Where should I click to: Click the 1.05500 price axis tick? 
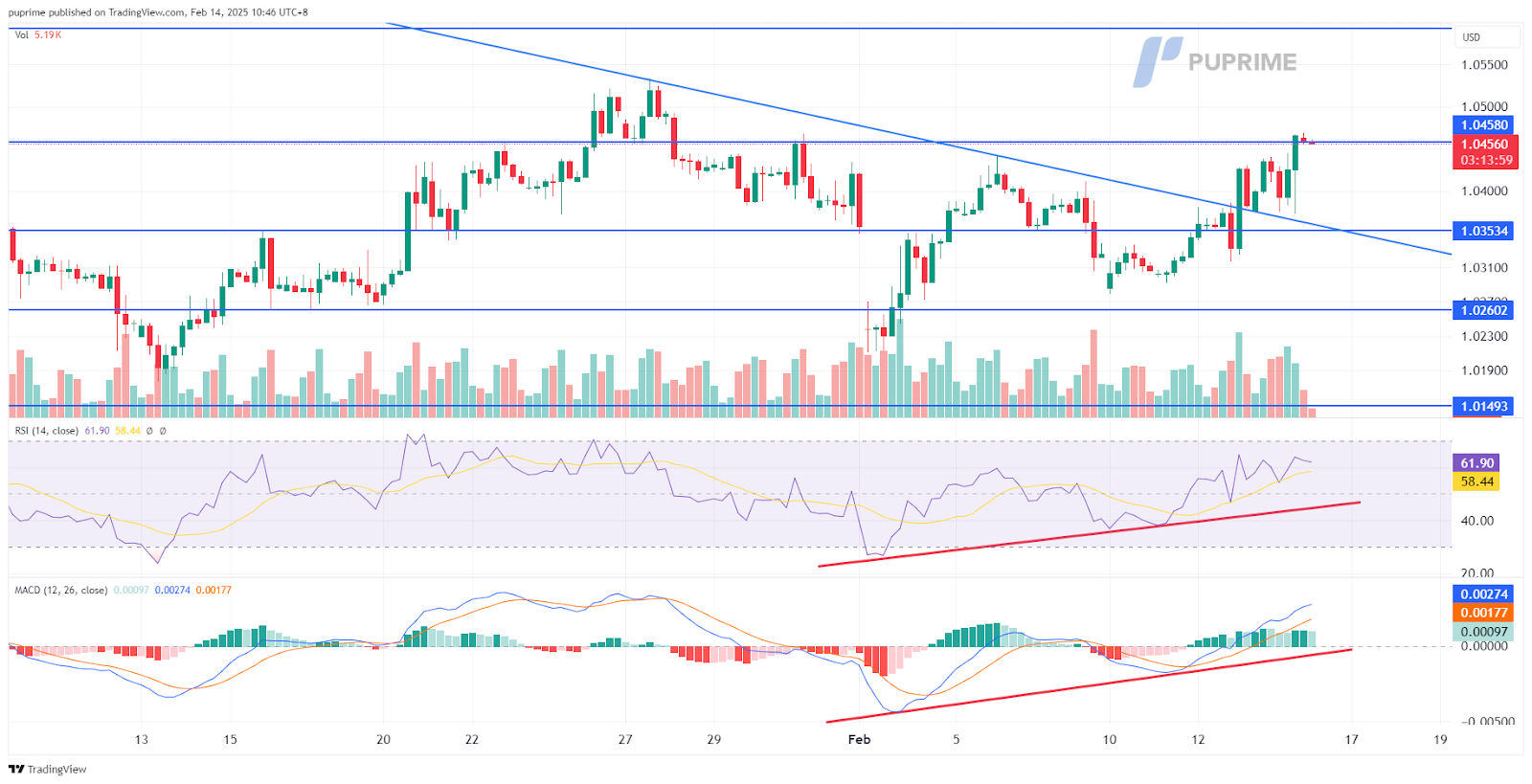click(x=1484, y=65)
